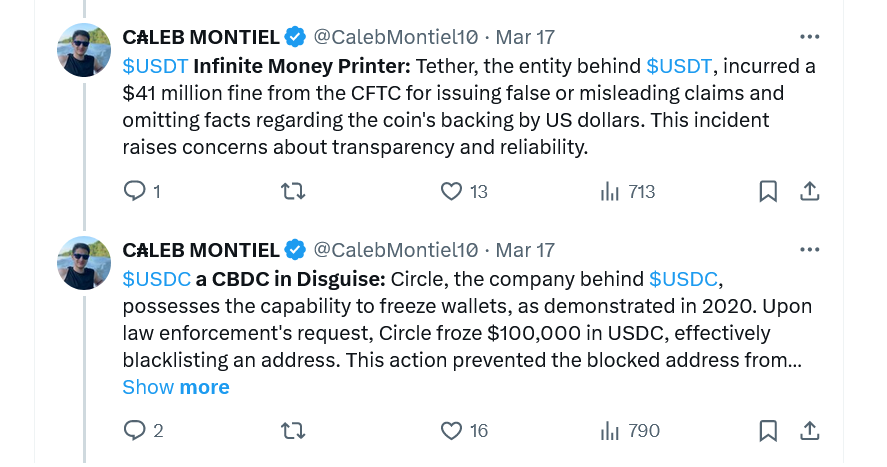This screenshot has width=887, height=467.
Task: Share the USDT Infinite Money Printer tweet
Action: coord(810,191)
